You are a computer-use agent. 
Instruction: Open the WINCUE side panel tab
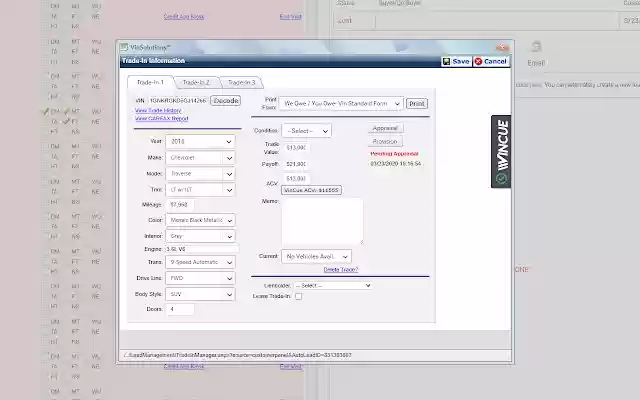(501, 151)
